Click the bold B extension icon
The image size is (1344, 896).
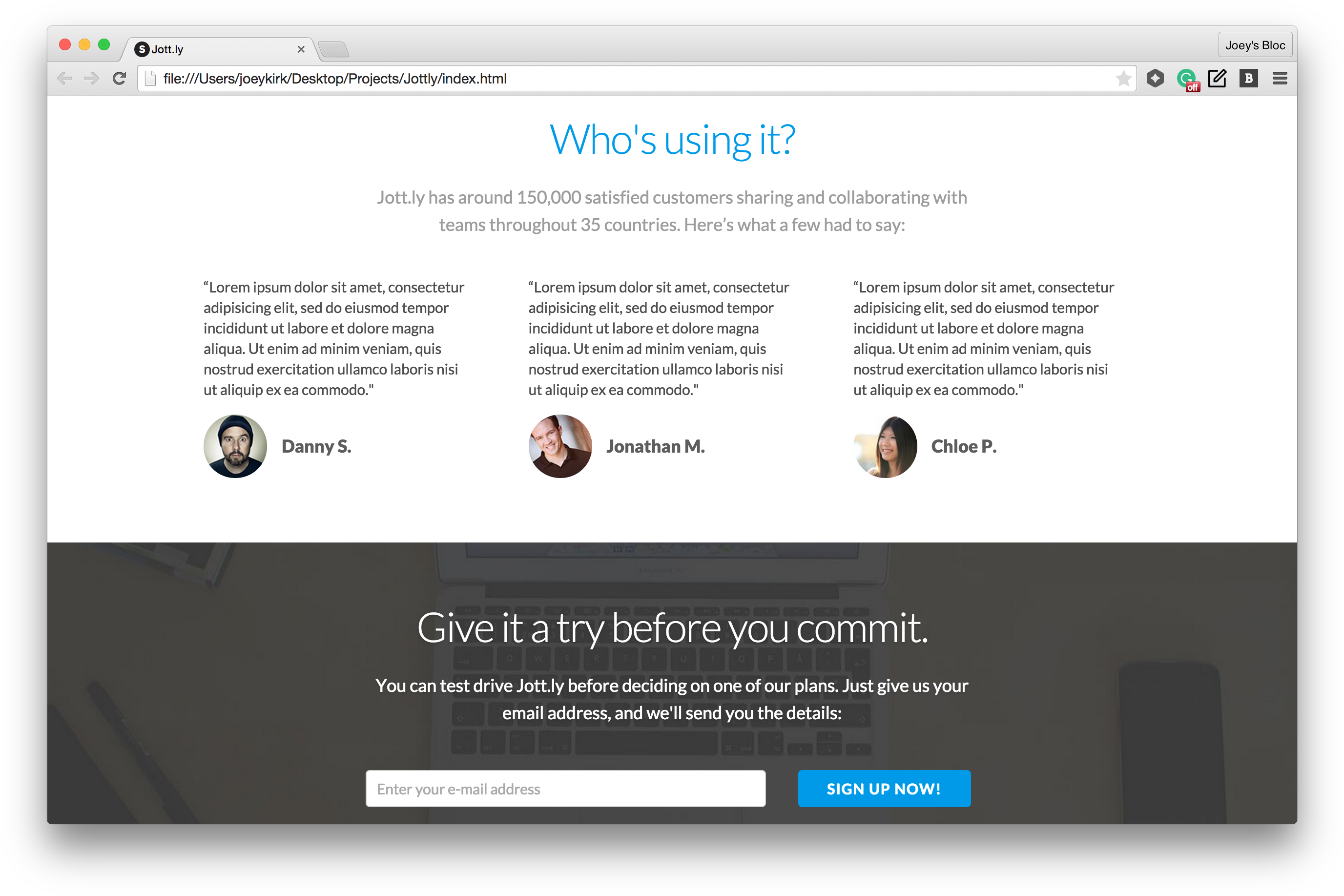[x=1249, y=79]
